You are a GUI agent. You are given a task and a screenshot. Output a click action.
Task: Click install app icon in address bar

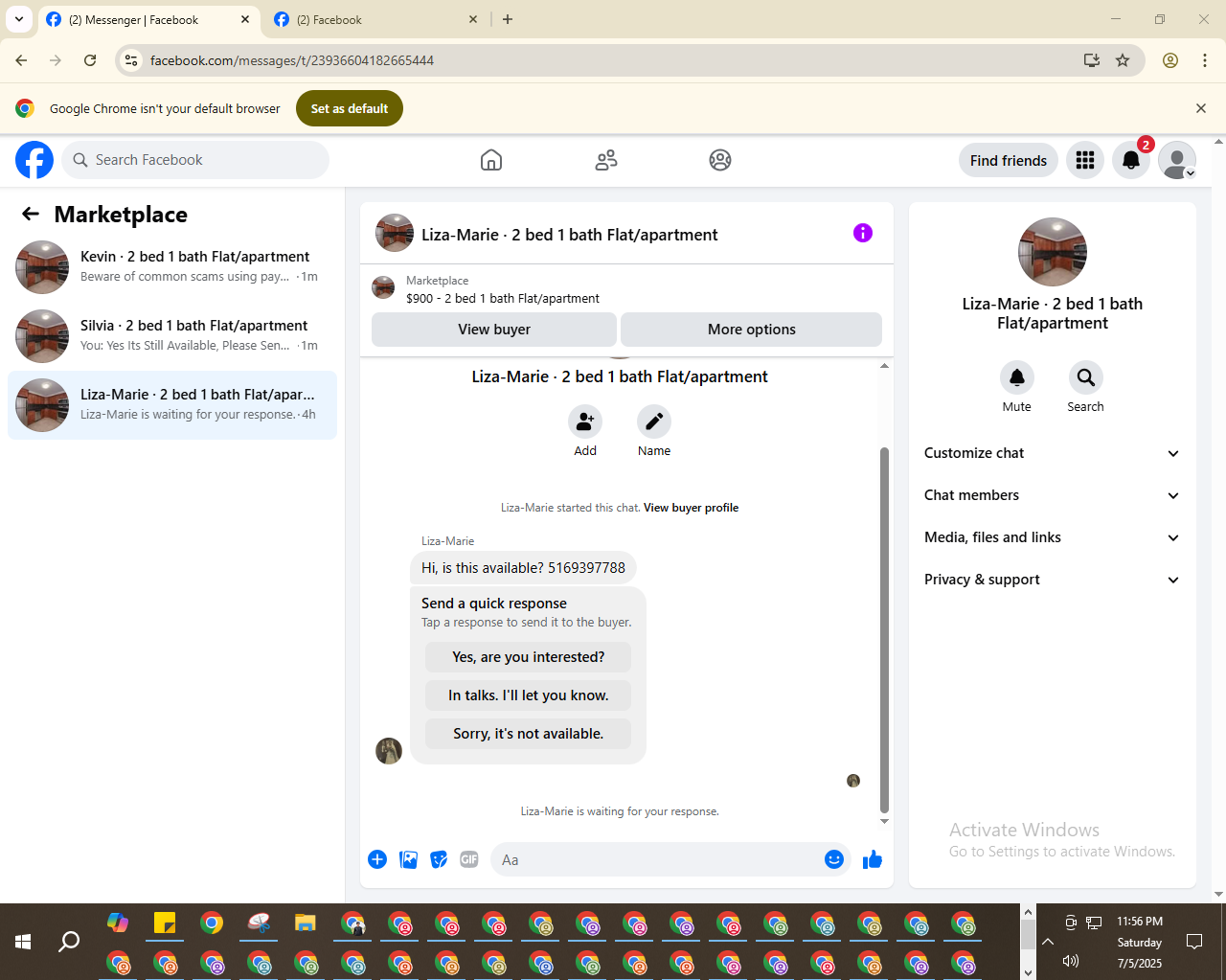(x=1092, y=60)
